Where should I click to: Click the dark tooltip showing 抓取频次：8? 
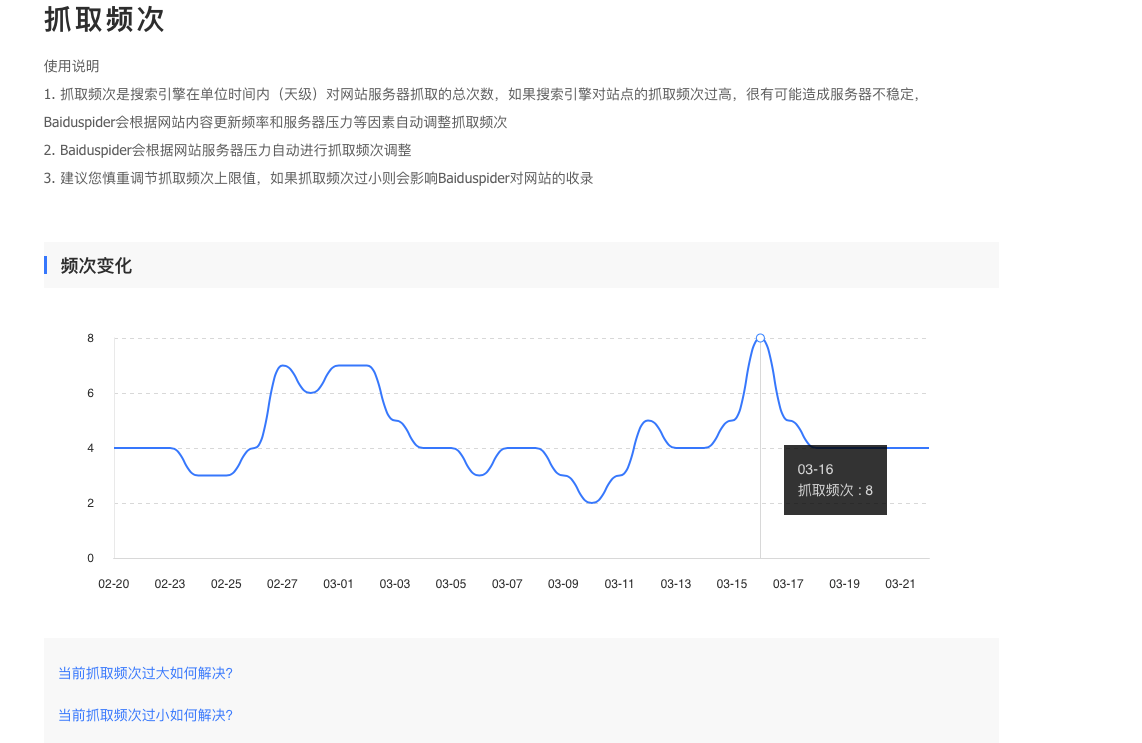coord(834,480)
